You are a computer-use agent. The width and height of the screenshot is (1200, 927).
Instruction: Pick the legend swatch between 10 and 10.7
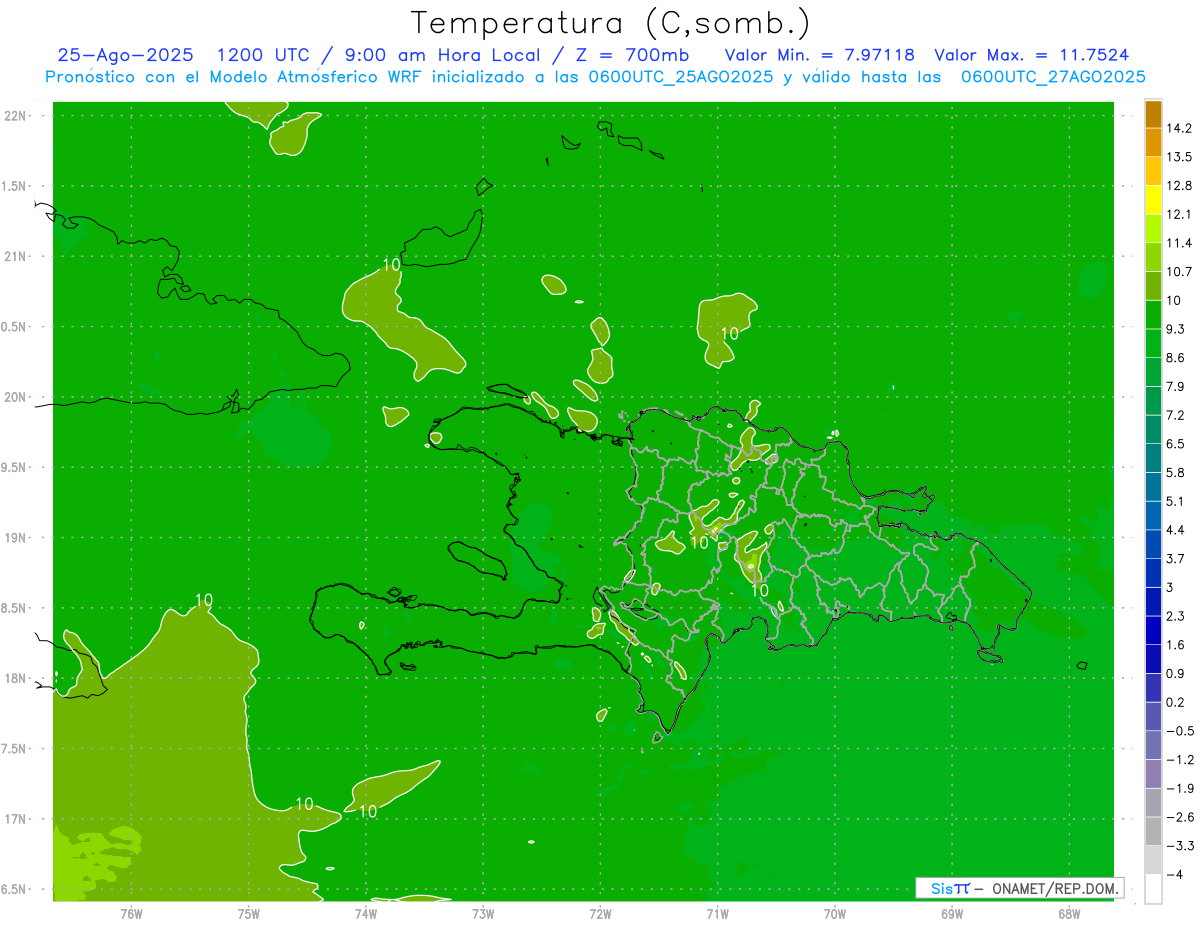[x=1153, y=285]
